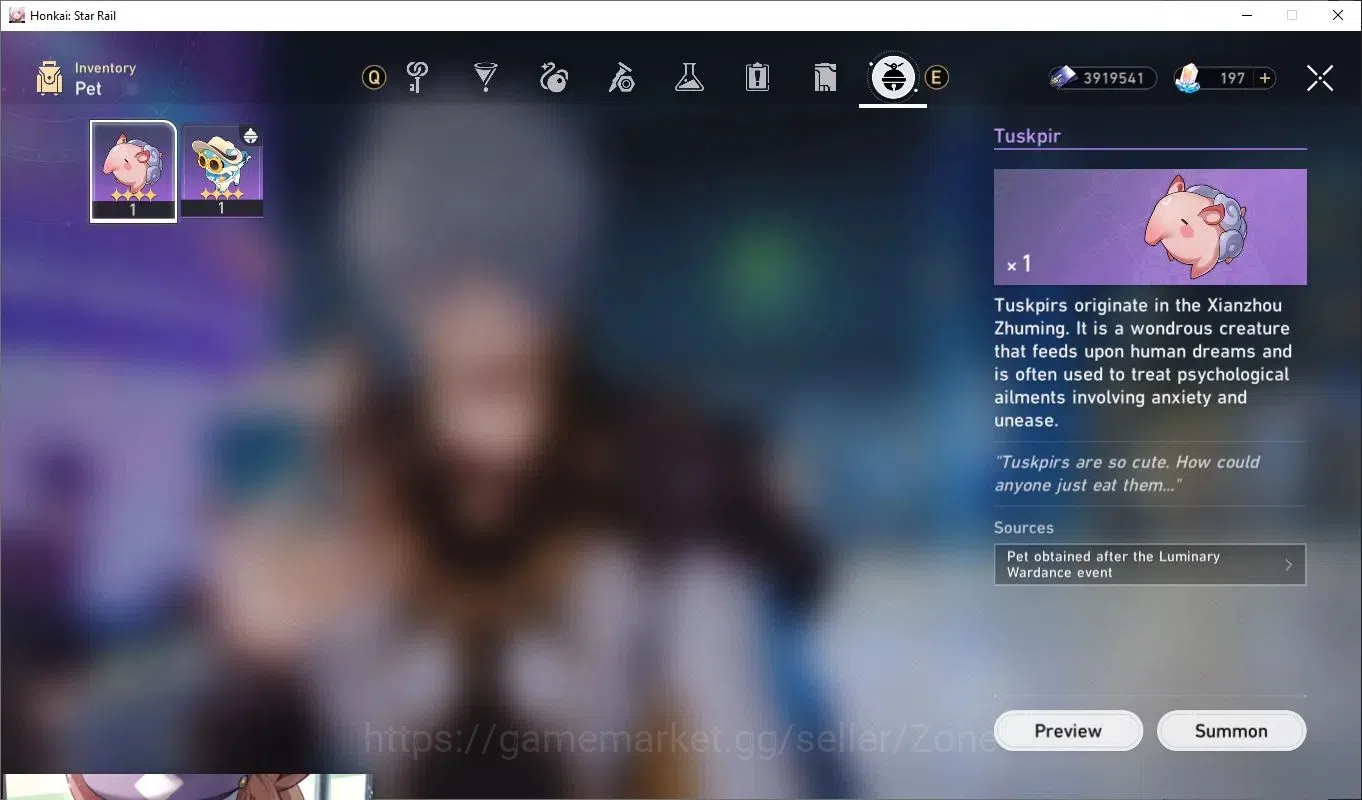Expand the Luminary Wardance event source
The height and width of the screenshot is (800, 1362).
coord(1150,564)
